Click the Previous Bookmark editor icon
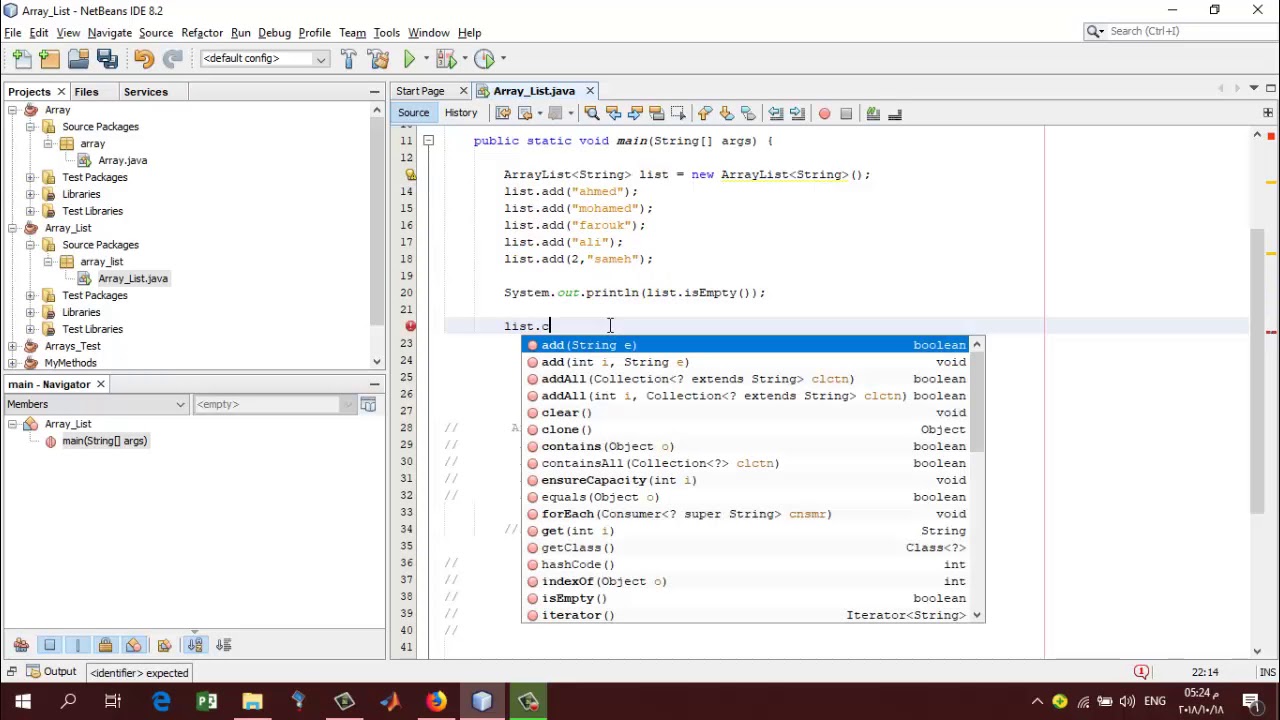This screenshot has height=720, width=1280. tap(705, 114)
